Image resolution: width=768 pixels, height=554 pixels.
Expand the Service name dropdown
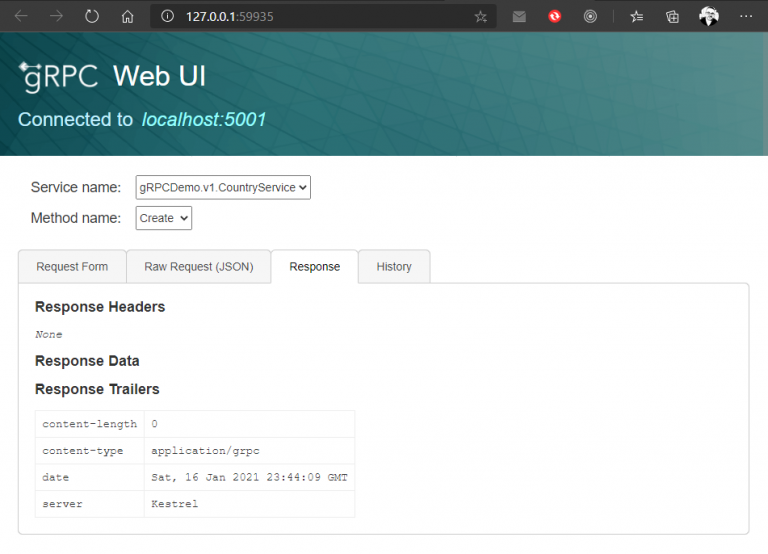(x=223, y=187)
